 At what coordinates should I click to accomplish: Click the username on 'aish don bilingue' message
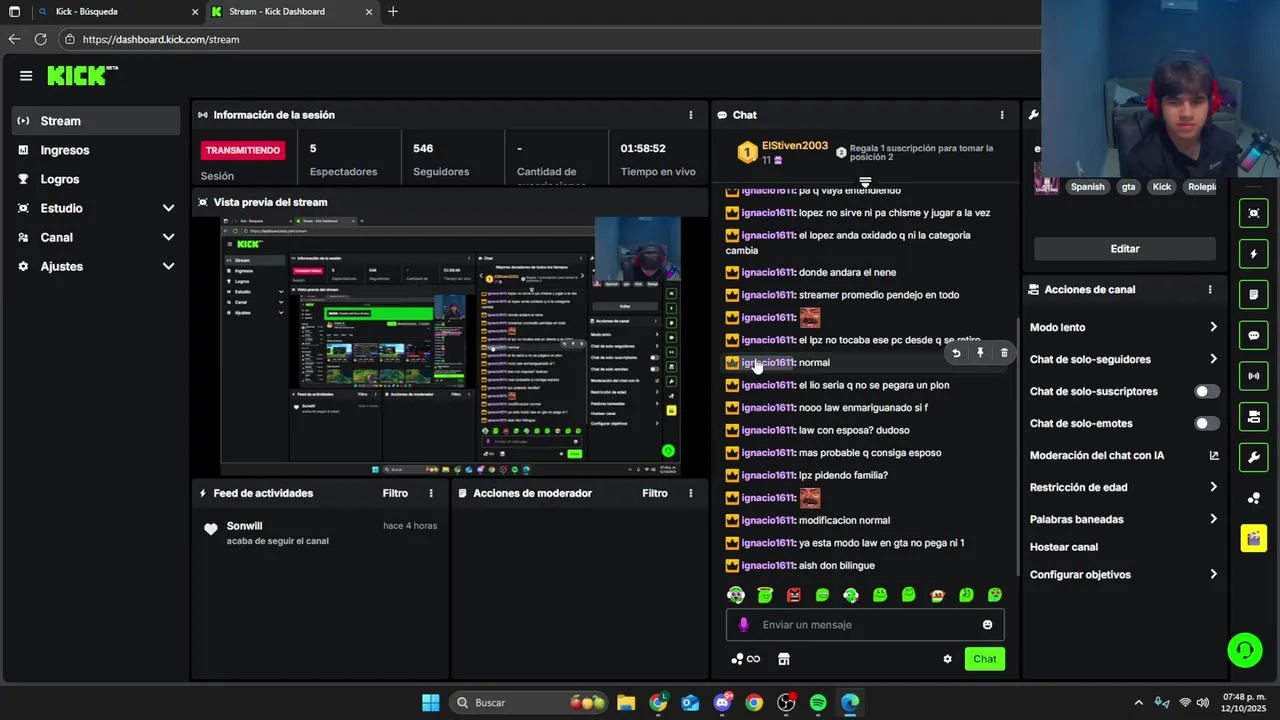pos(768,565)
